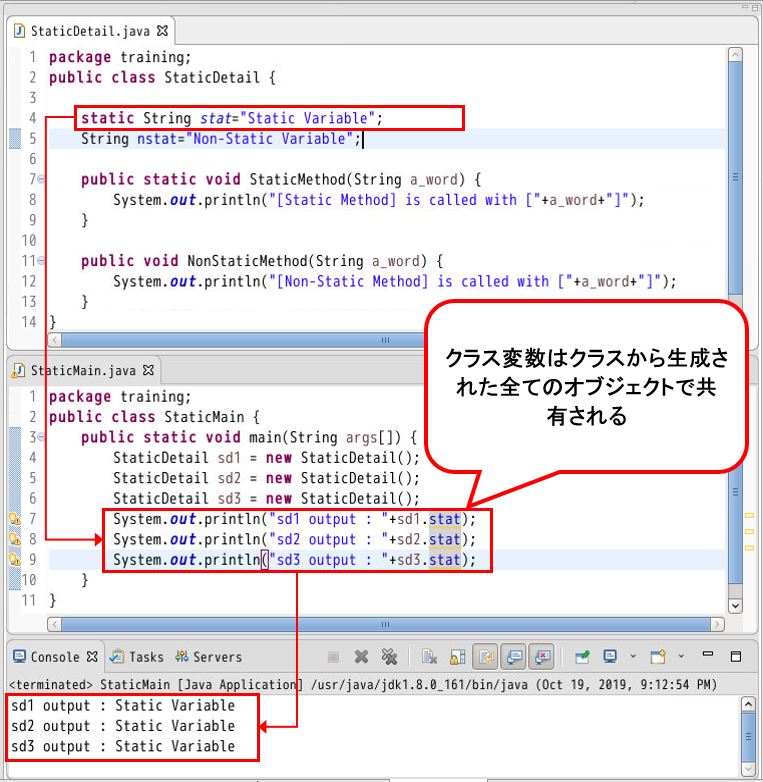The image size is (763, 782).
Task: Close the StaticMain.java tab
Action: click(x=148, y=370)
